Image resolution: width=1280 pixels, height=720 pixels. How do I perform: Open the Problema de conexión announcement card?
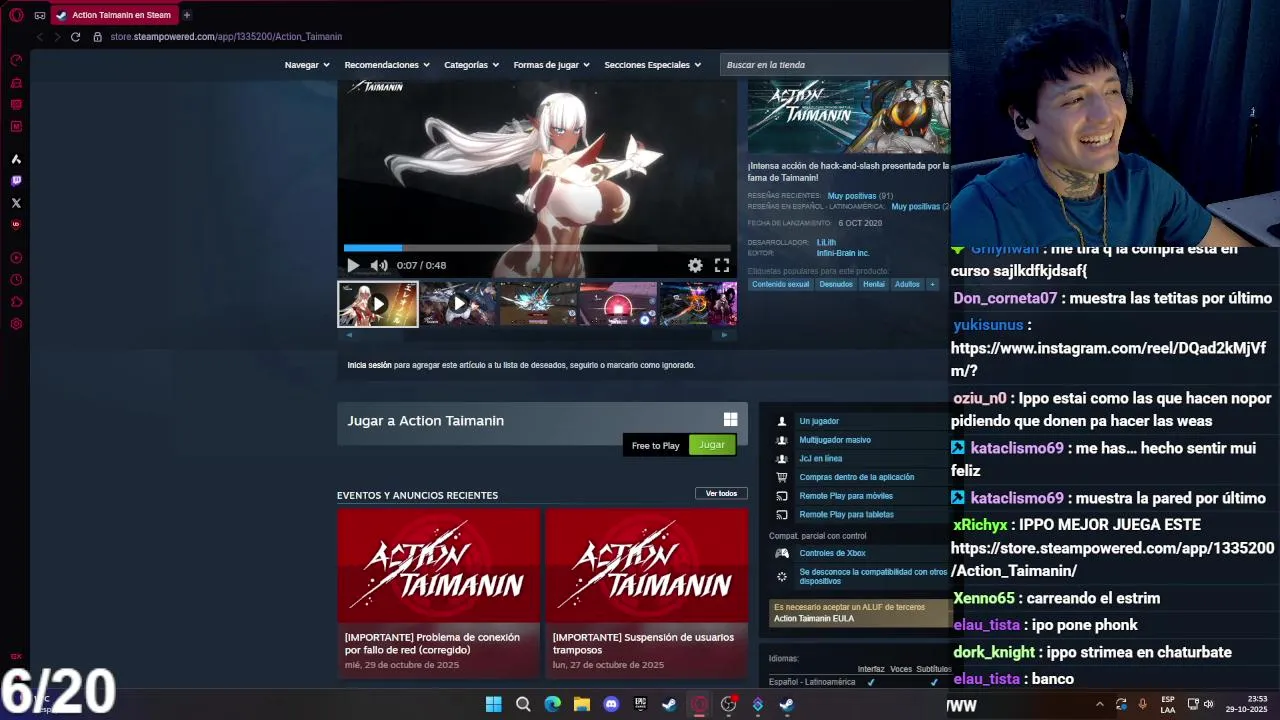coord(438,592)
